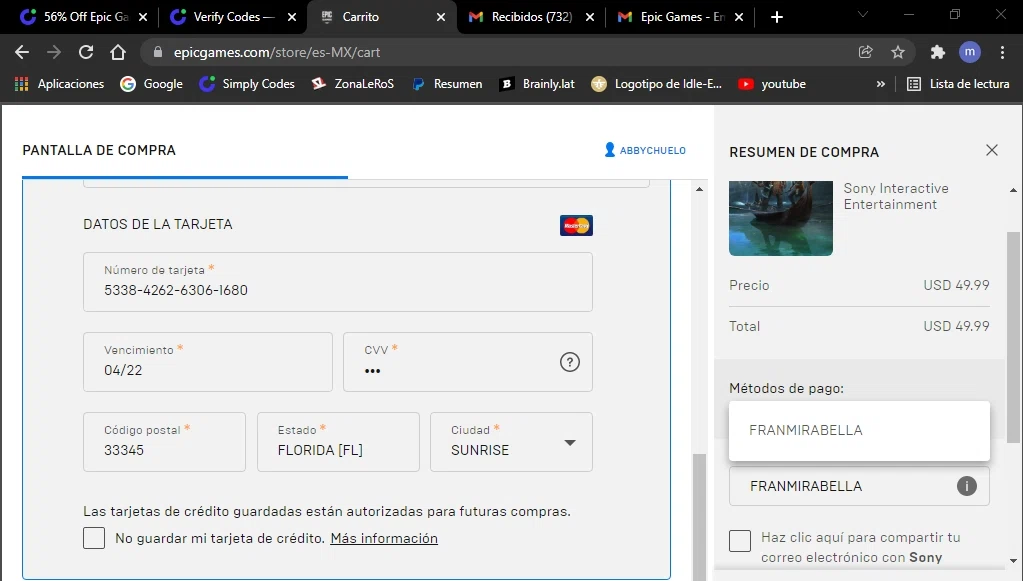Close the Carrito tab
This screenshot has height=581, width=1023.
click(441, 17)
